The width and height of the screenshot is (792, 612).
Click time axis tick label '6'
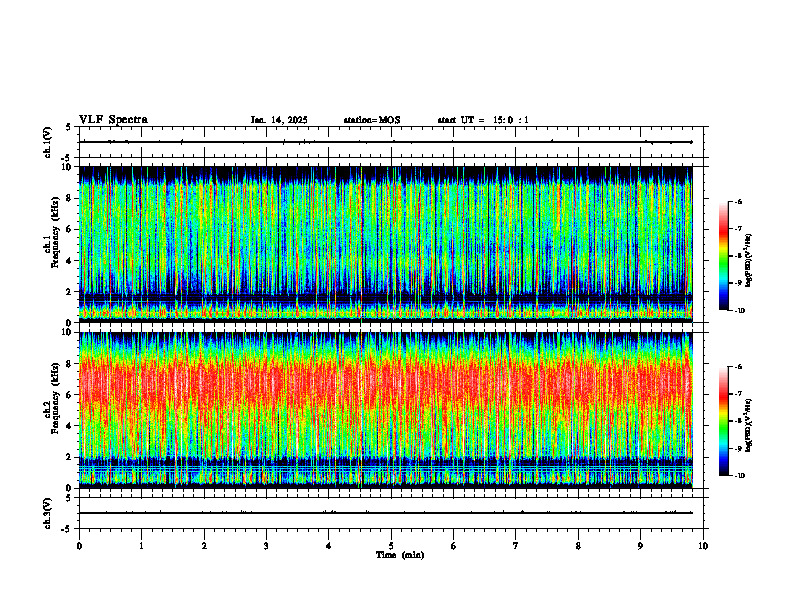pos(454,546)
